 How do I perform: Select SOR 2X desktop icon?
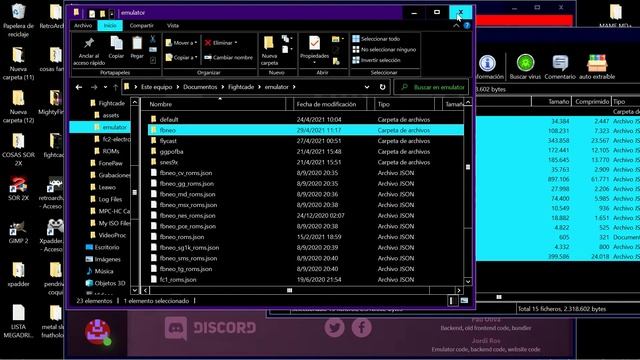pos(18,189)
